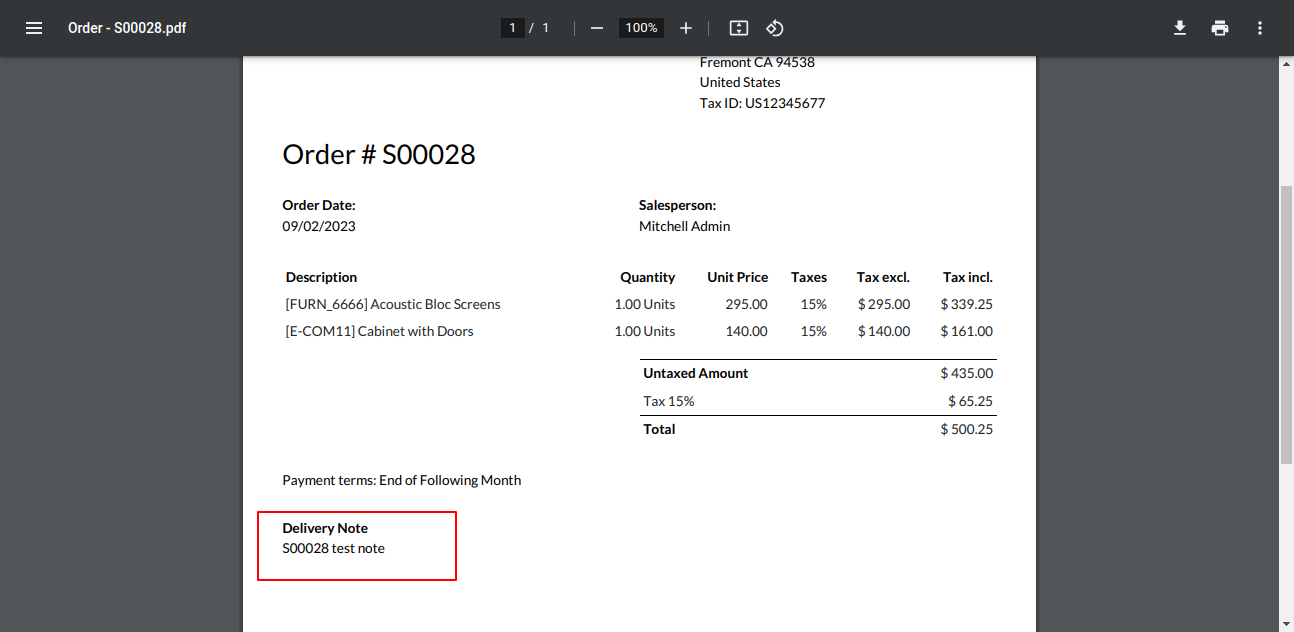Click the payment terms line
The width and height of the screenshot is (1294, 632).
tap(402, 480)
